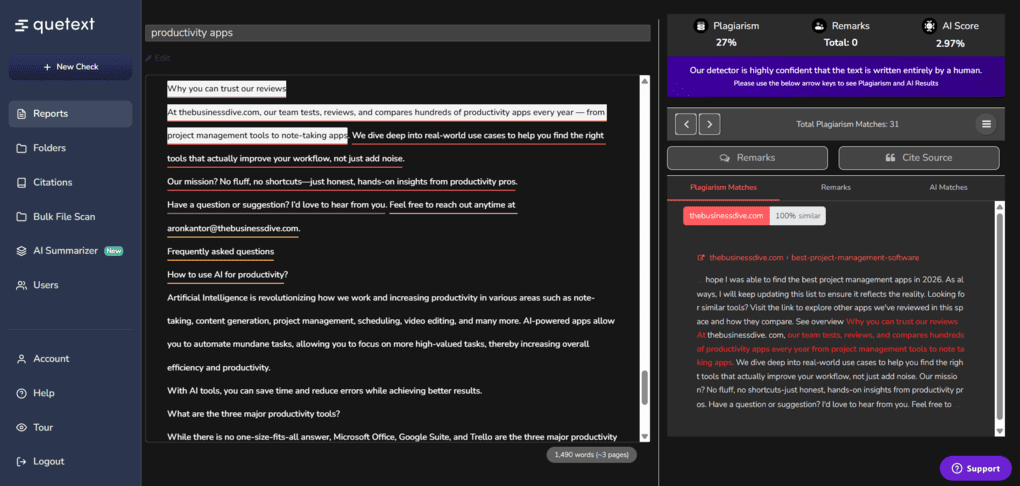Open Reports in the sidebar

click(x=70, y=114)
